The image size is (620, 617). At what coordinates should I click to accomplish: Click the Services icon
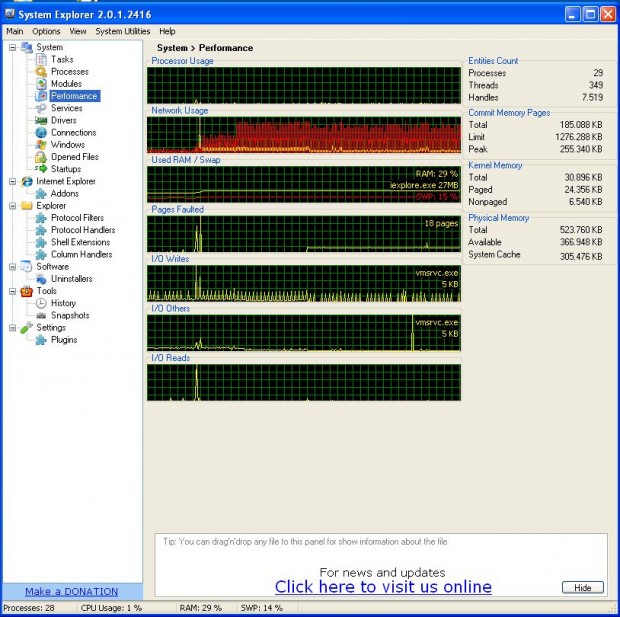point(41,108)
